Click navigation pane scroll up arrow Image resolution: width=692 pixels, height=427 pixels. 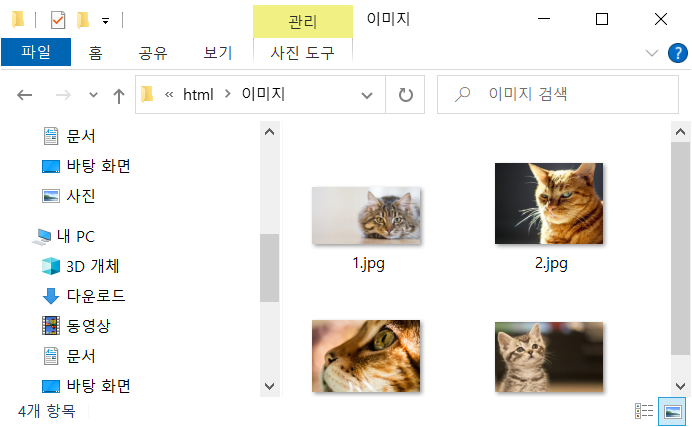[x=270, y=132]
